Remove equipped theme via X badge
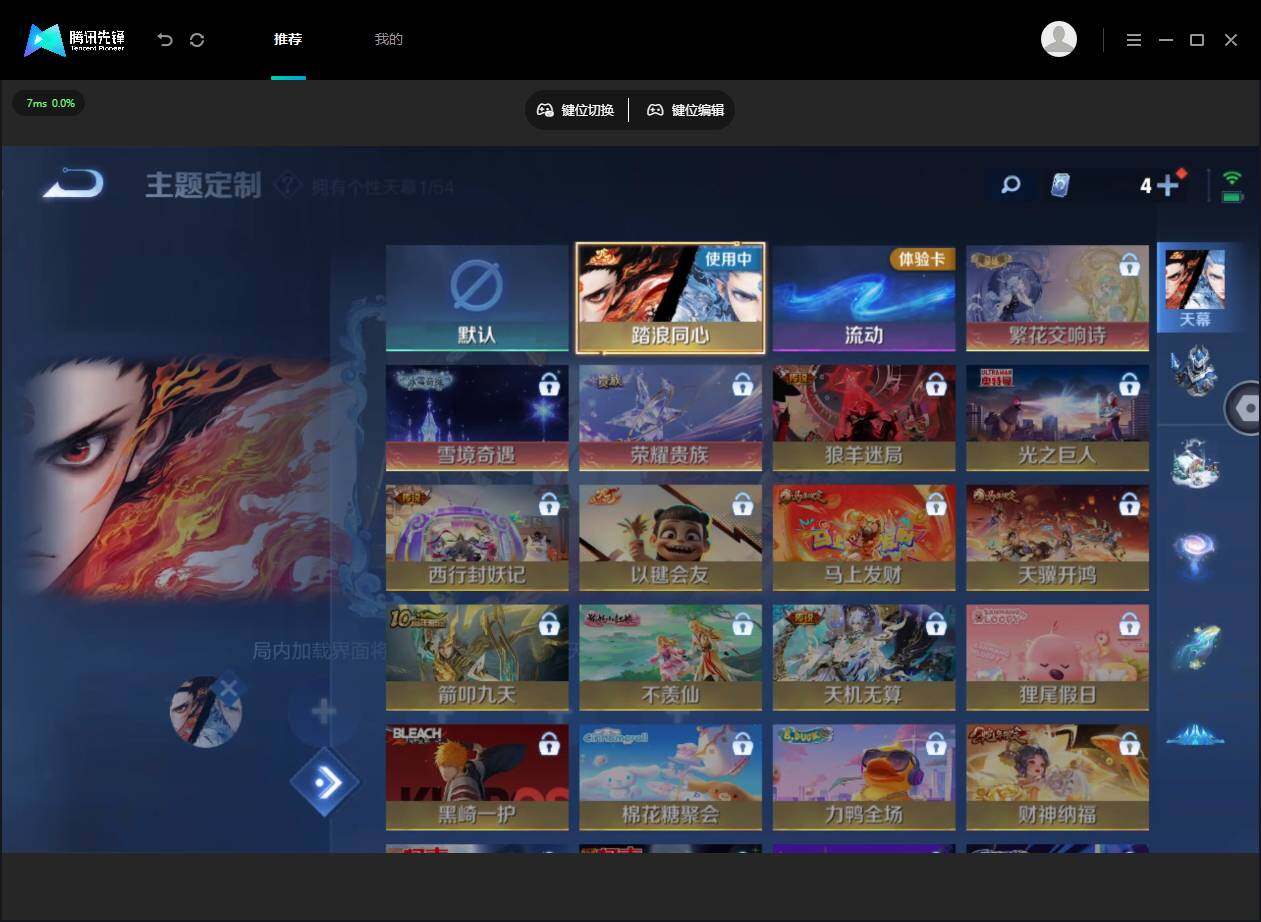 tap(229, 688)
